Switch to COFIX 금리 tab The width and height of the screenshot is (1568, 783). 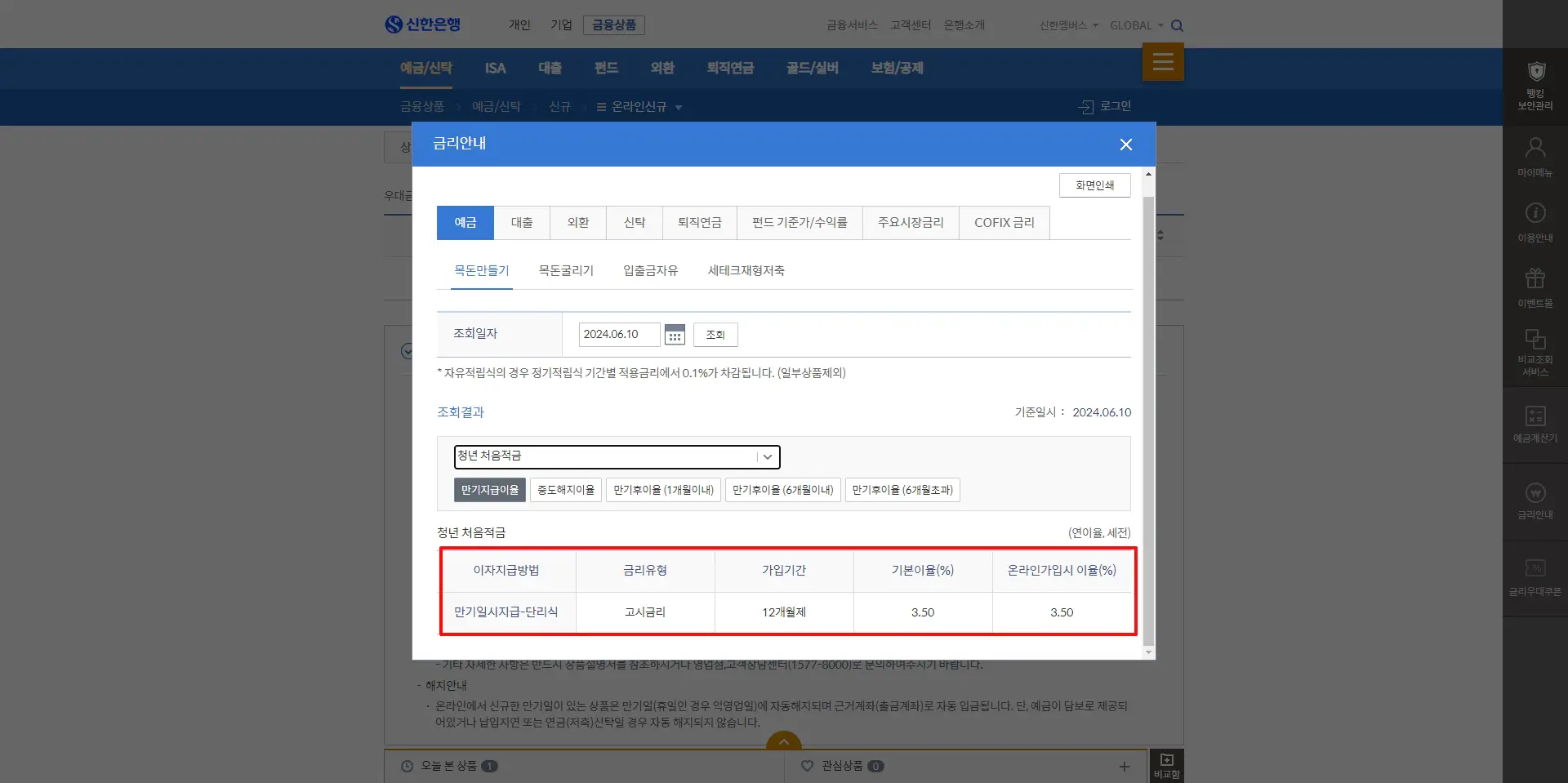(x=1004, y=223)
